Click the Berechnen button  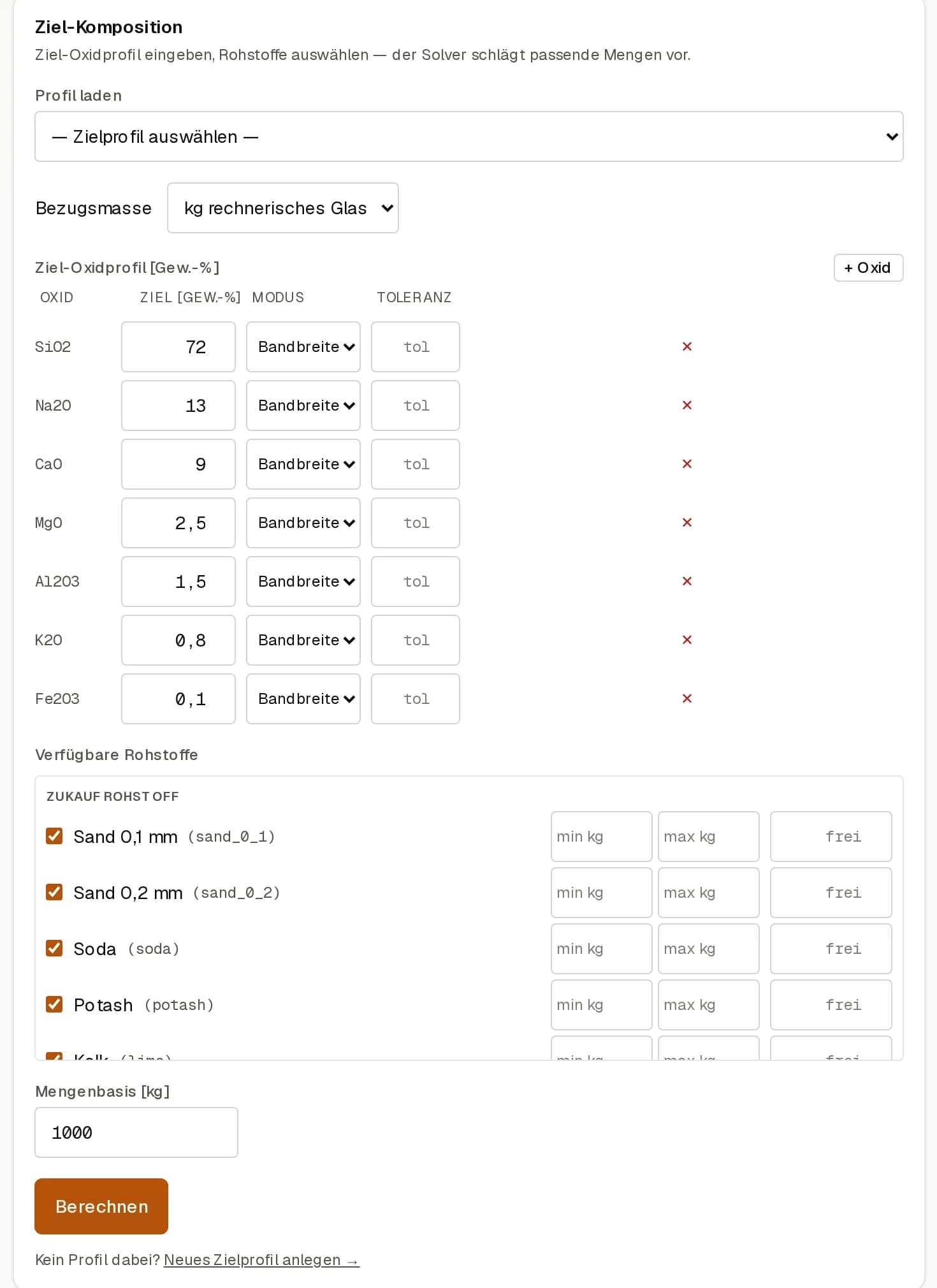(x=101, y=1206)
